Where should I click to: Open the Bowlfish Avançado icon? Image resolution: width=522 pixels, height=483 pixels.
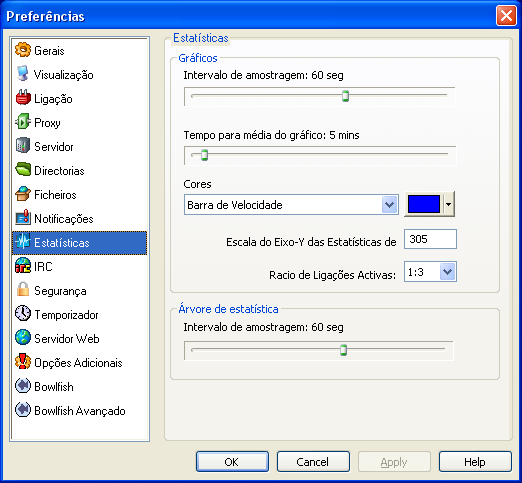pos(23,410)
